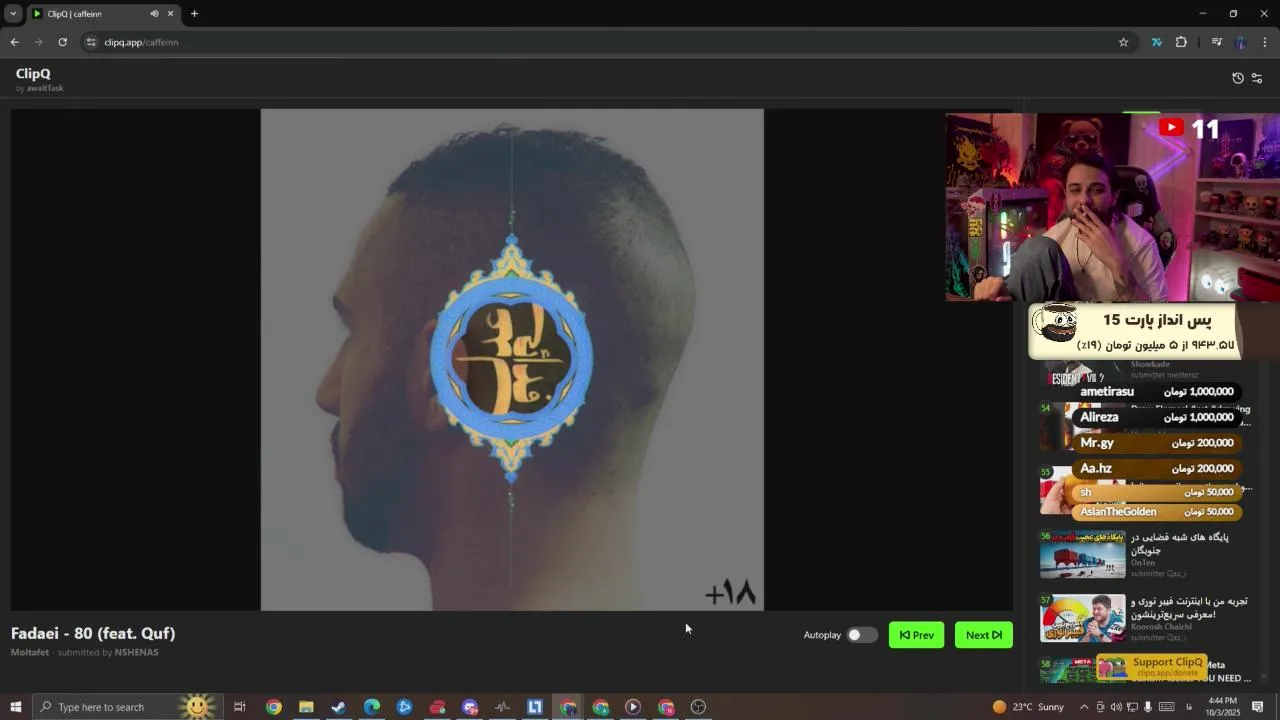This screenshot has height=720, width=1280.
Task: Click the Support ClipQ donate banner
Action: tap(1152, 667)
